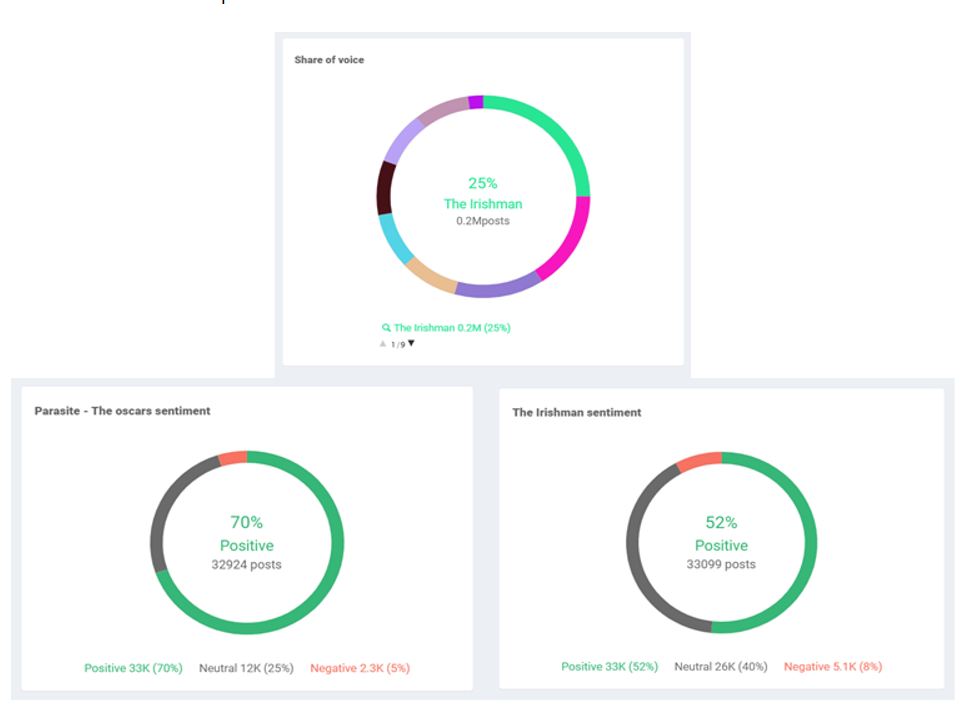
Task: Click the Share of voice widget title
Action: [x=329, y=60]
